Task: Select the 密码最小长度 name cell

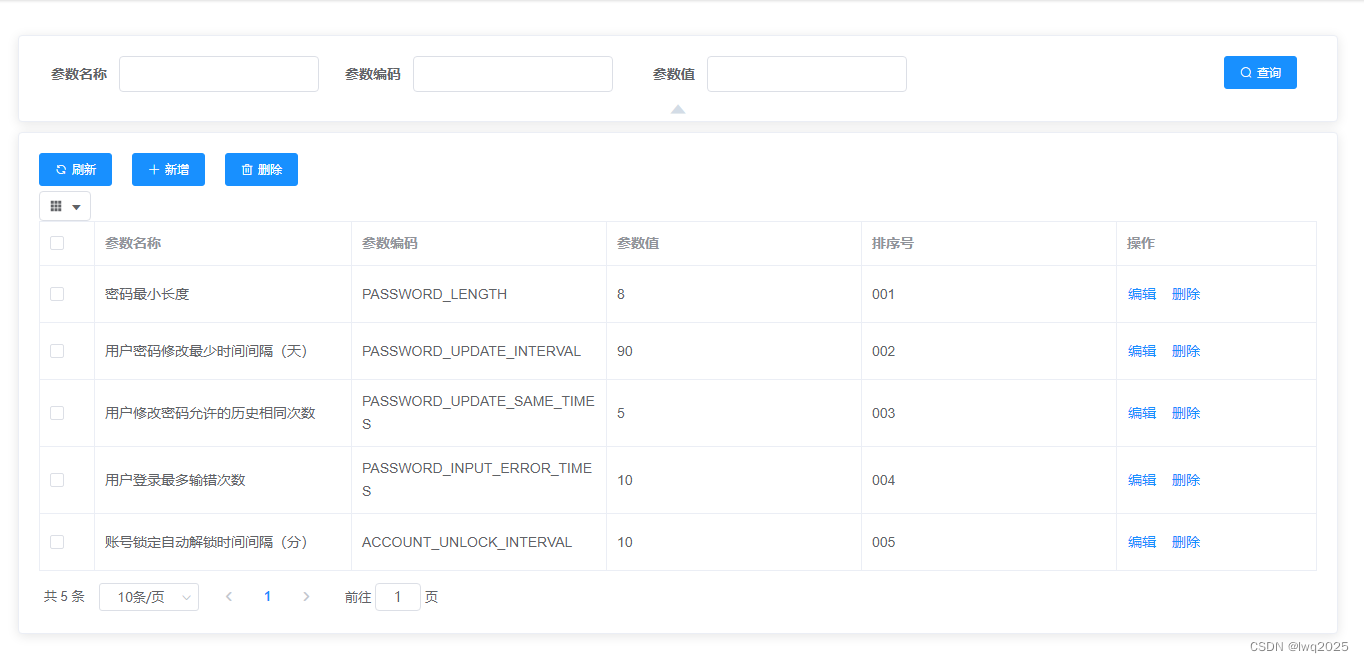Action: (x=223, y=294)
